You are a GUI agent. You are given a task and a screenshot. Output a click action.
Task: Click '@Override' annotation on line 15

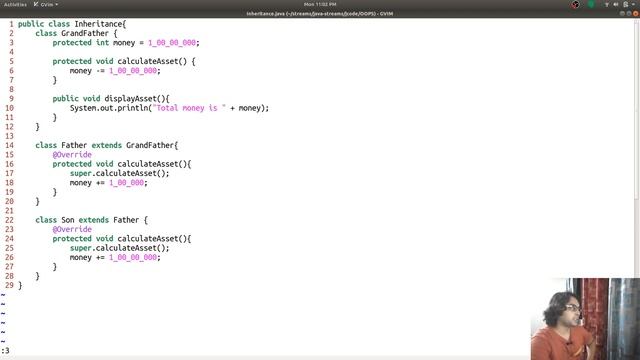[x=72, y=155]
